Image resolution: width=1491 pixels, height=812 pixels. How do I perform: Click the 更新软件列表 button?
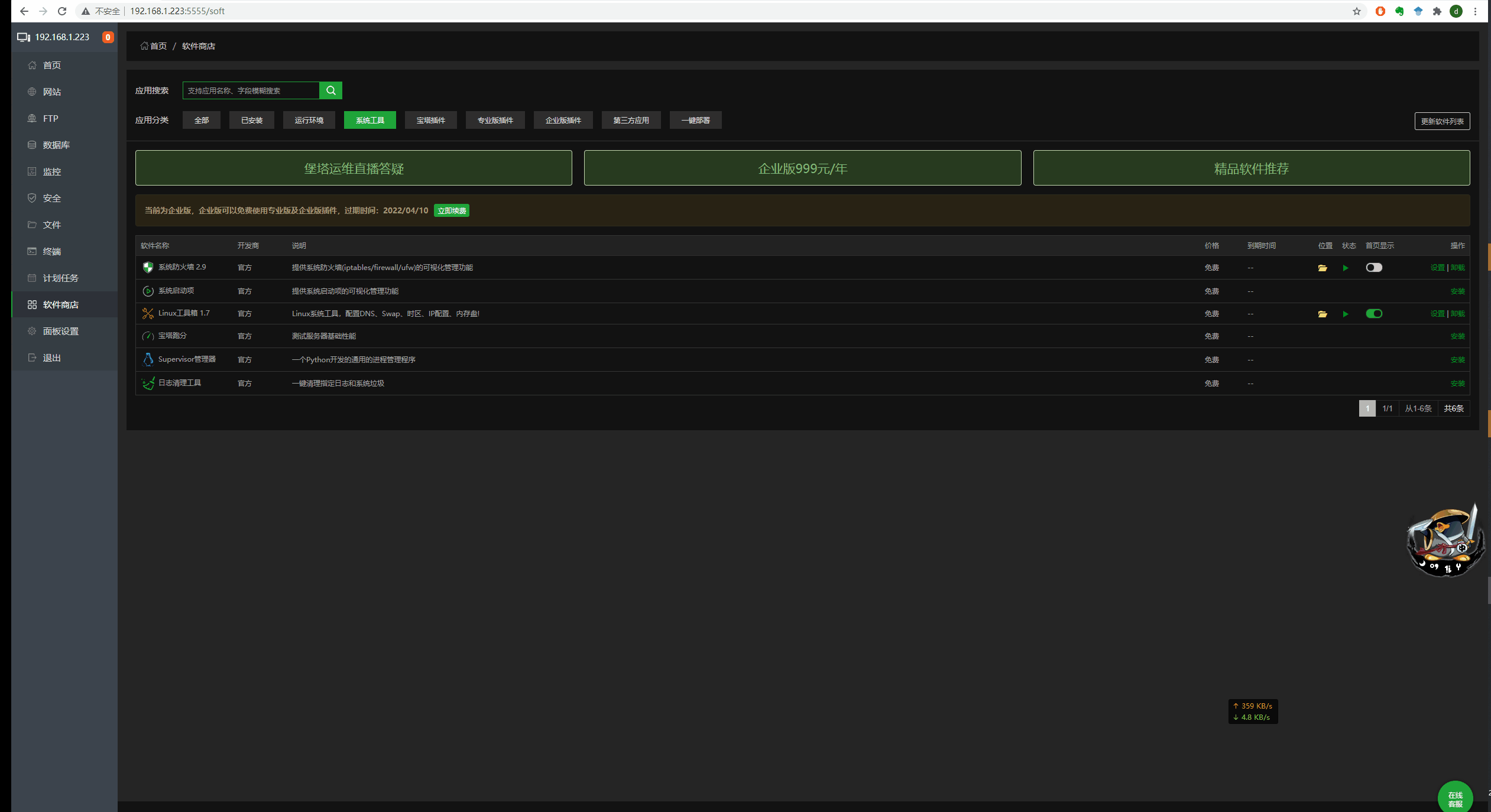coord(1442,121)
